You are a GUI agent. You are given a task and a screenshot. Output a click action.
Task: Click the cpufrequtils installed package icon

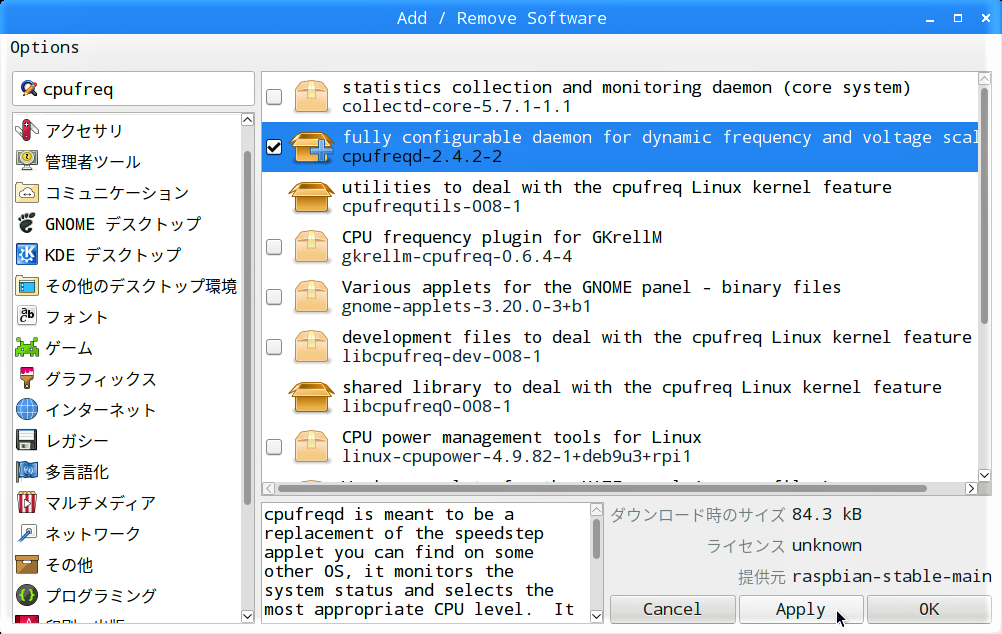[x=311, y=197]
